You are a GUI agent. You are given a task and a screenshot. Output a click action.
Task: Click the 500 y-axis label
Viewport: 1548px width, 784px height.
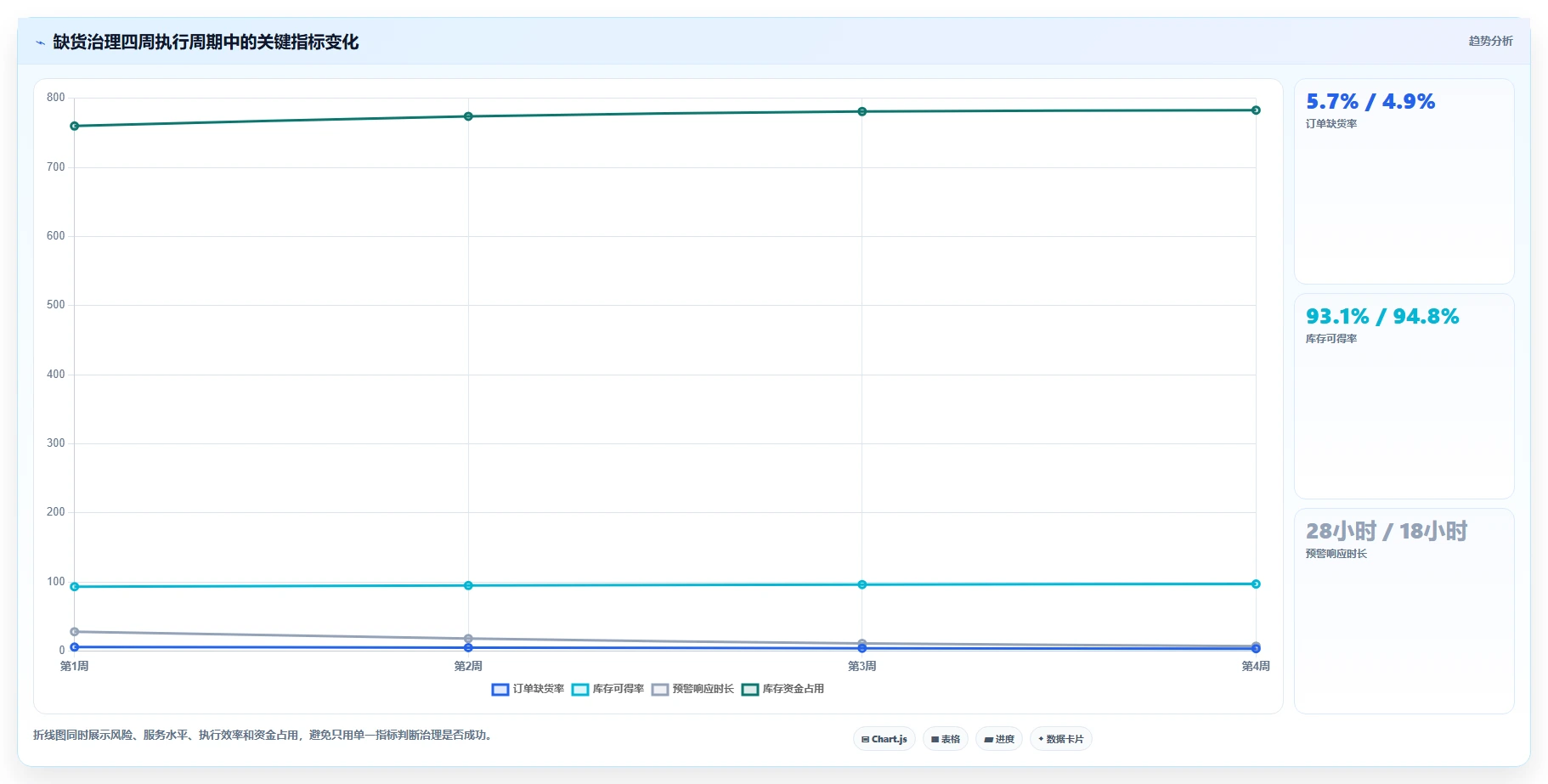coord(56,305)
